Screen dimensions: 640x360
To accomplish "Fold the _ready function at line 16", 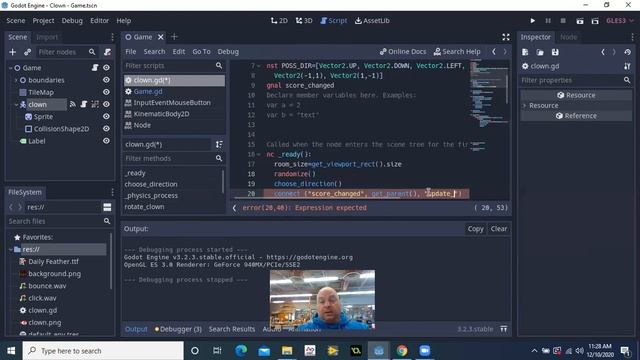I will [x=259, y=155].
